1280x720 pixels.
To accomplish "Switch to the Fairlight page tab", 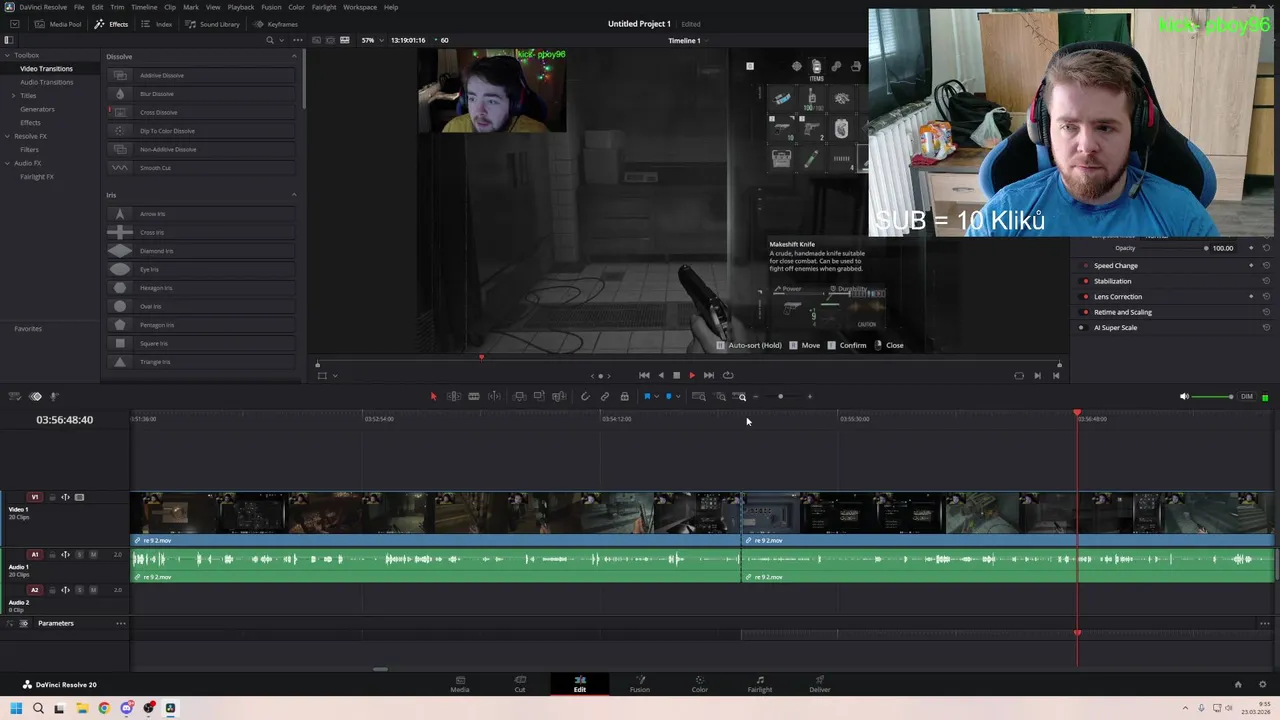I will point(760,684).
